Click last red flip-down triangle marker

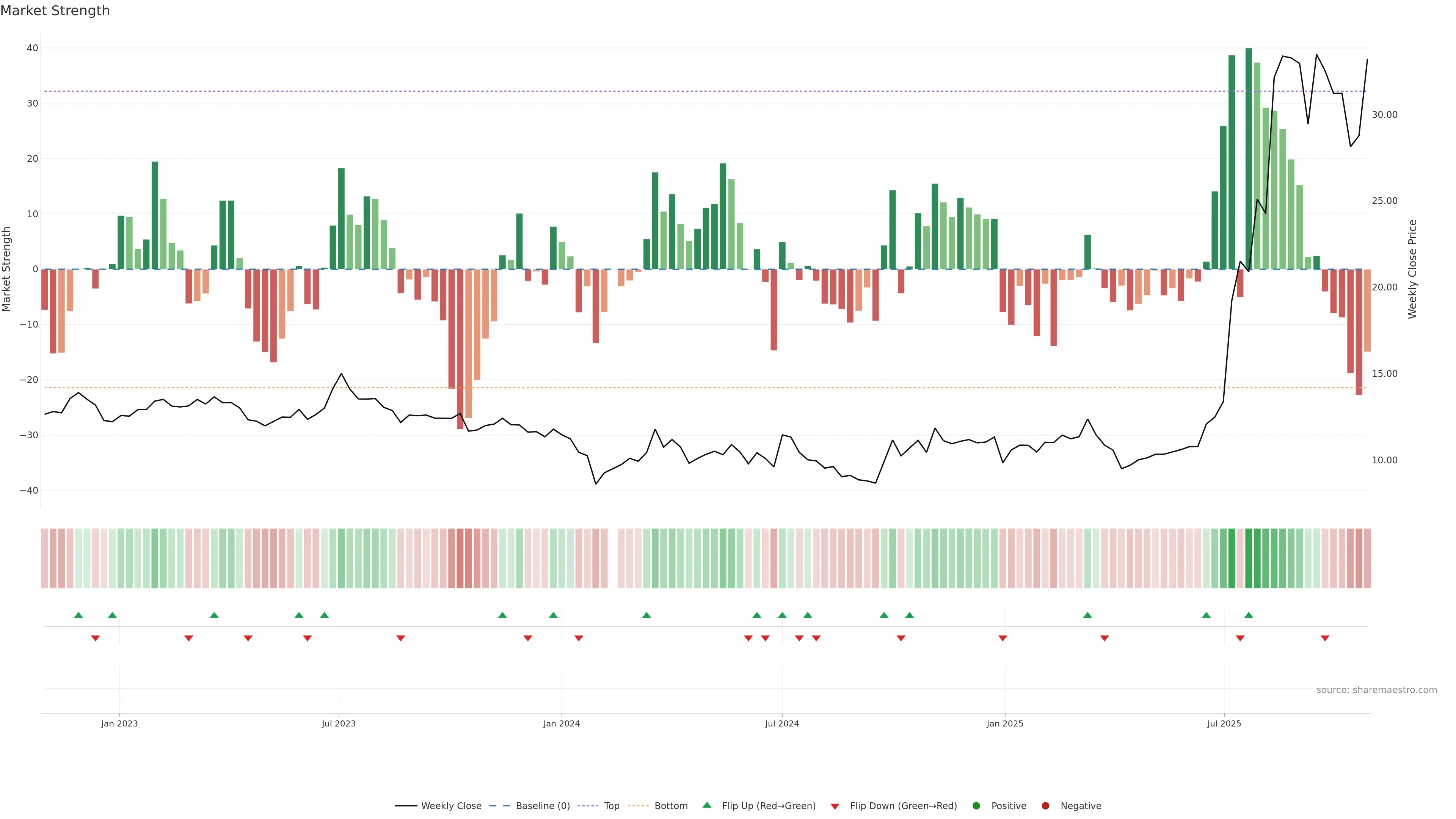point(1325,638)
